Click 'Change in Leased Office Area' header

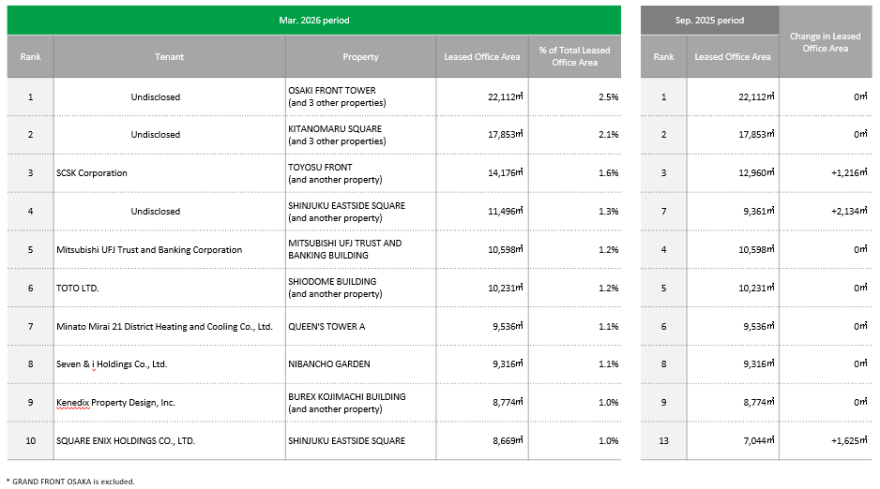point(825,42)
